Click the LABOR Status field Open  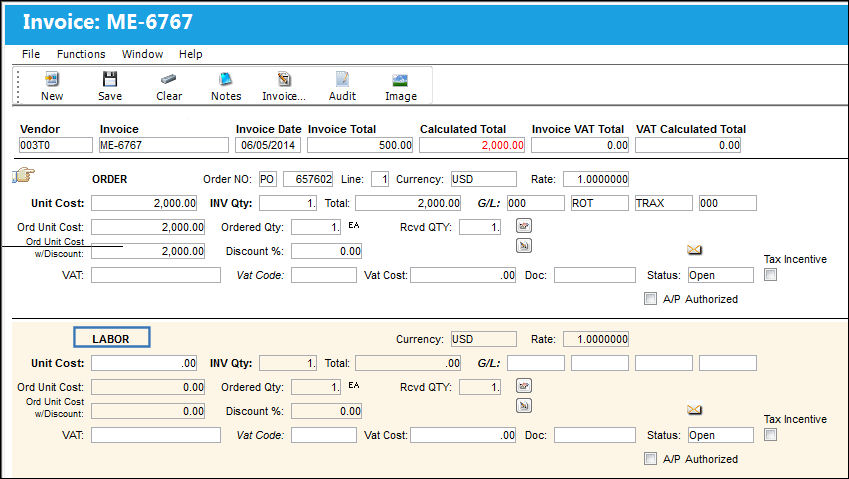point(721,435)
